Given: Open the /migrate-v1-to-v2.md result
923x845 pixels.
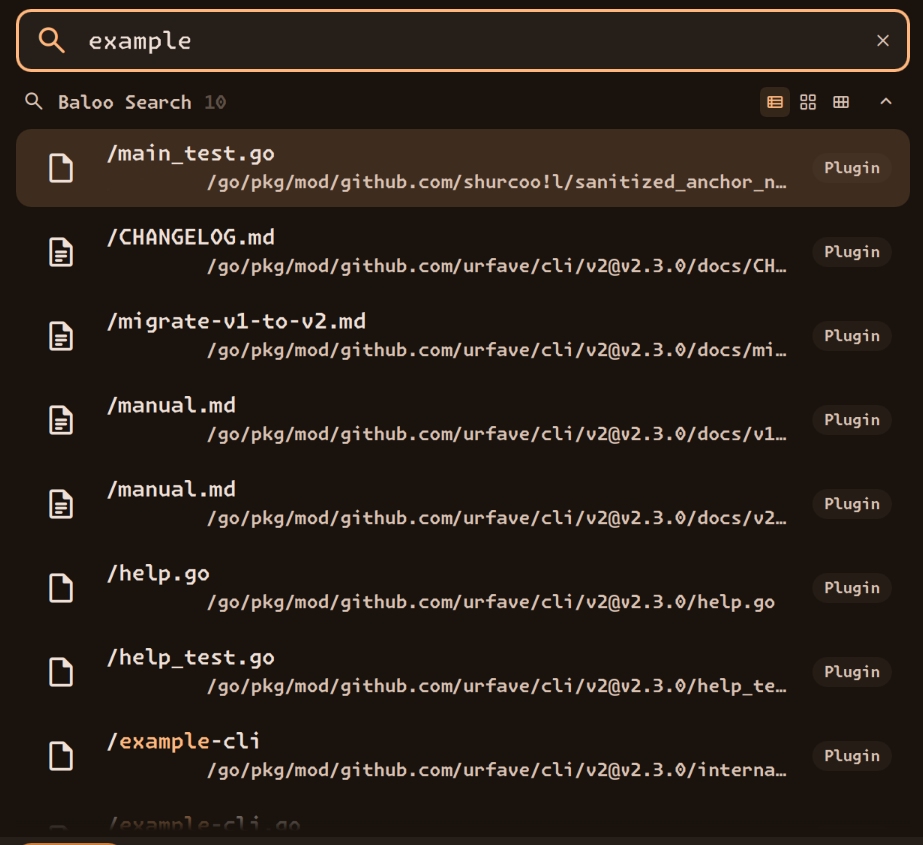Looking at the screenshot, I should coord(463,336).
